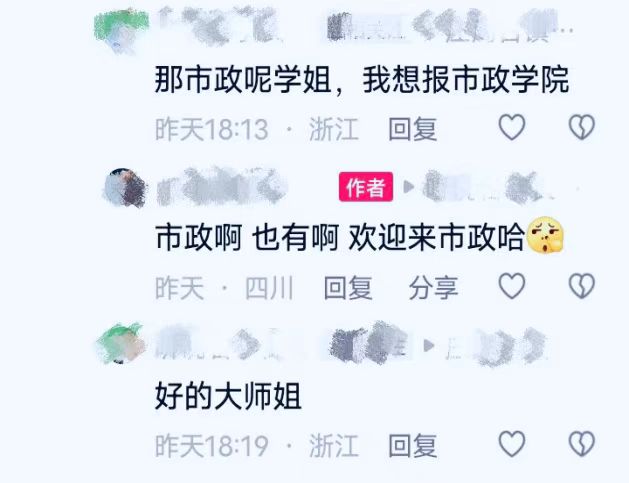Reply to the author's 四川 comment
The image size is (629, 483).
[x=348, y=288]
